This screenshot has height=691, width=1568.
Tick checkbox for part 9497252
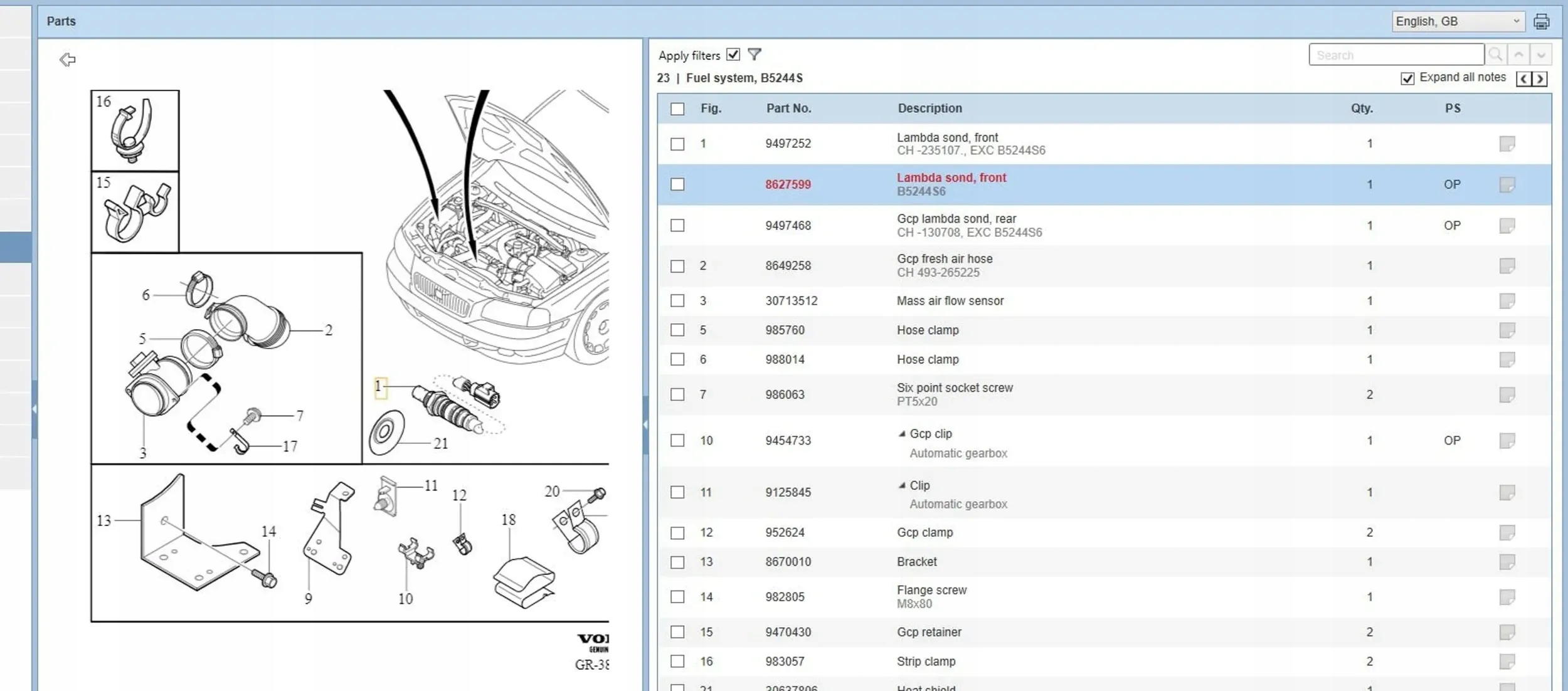(x=677, y=144)
